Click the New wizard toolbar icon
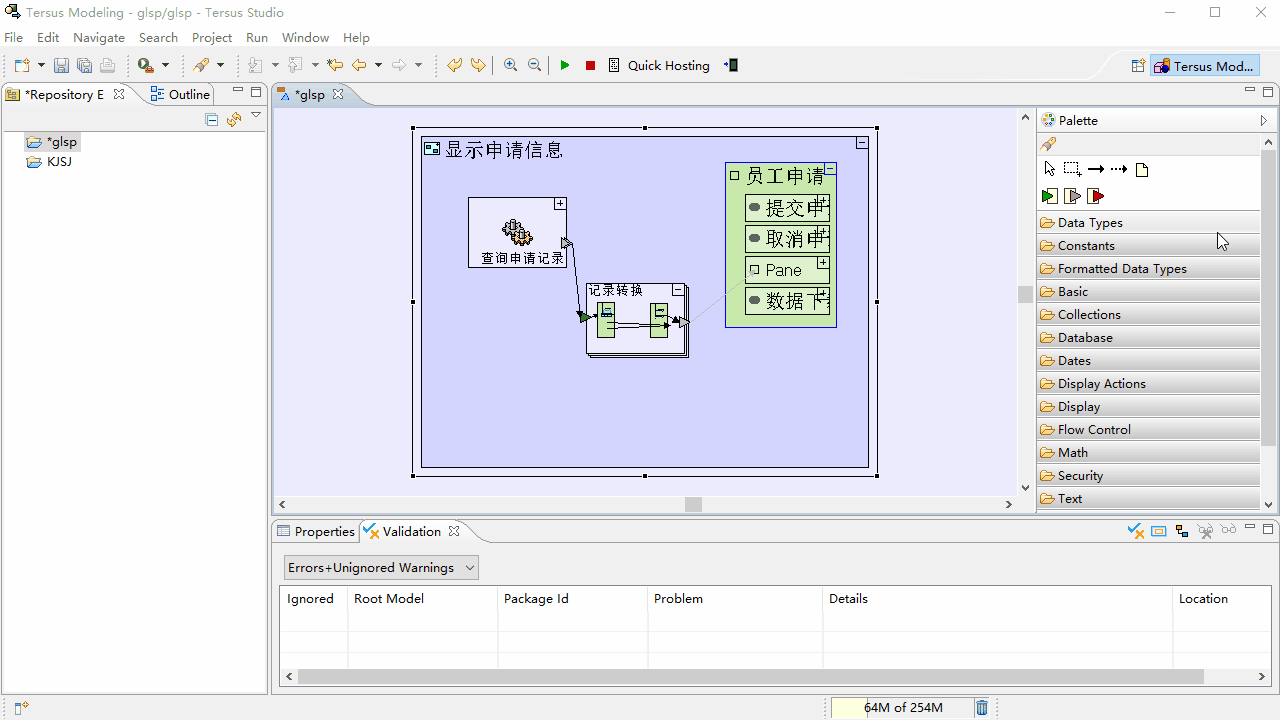1280x720 pixels. [x=22, y=66]
